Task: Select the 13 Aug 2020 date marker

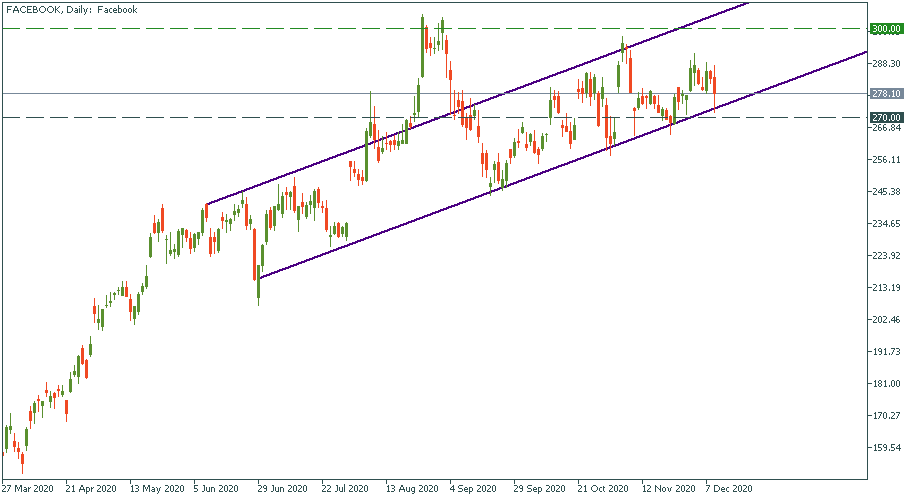Action: (x=413, y=489)
